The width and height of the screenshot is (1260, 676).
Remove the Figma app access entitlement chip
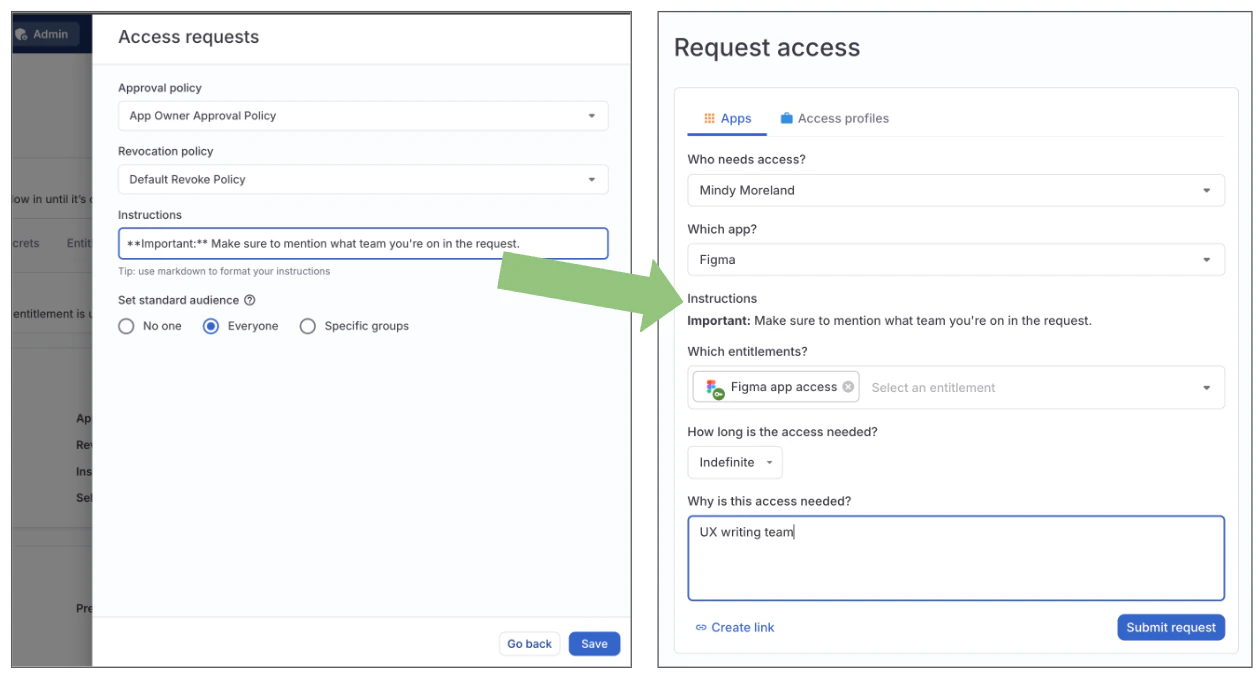pos(848,387)
